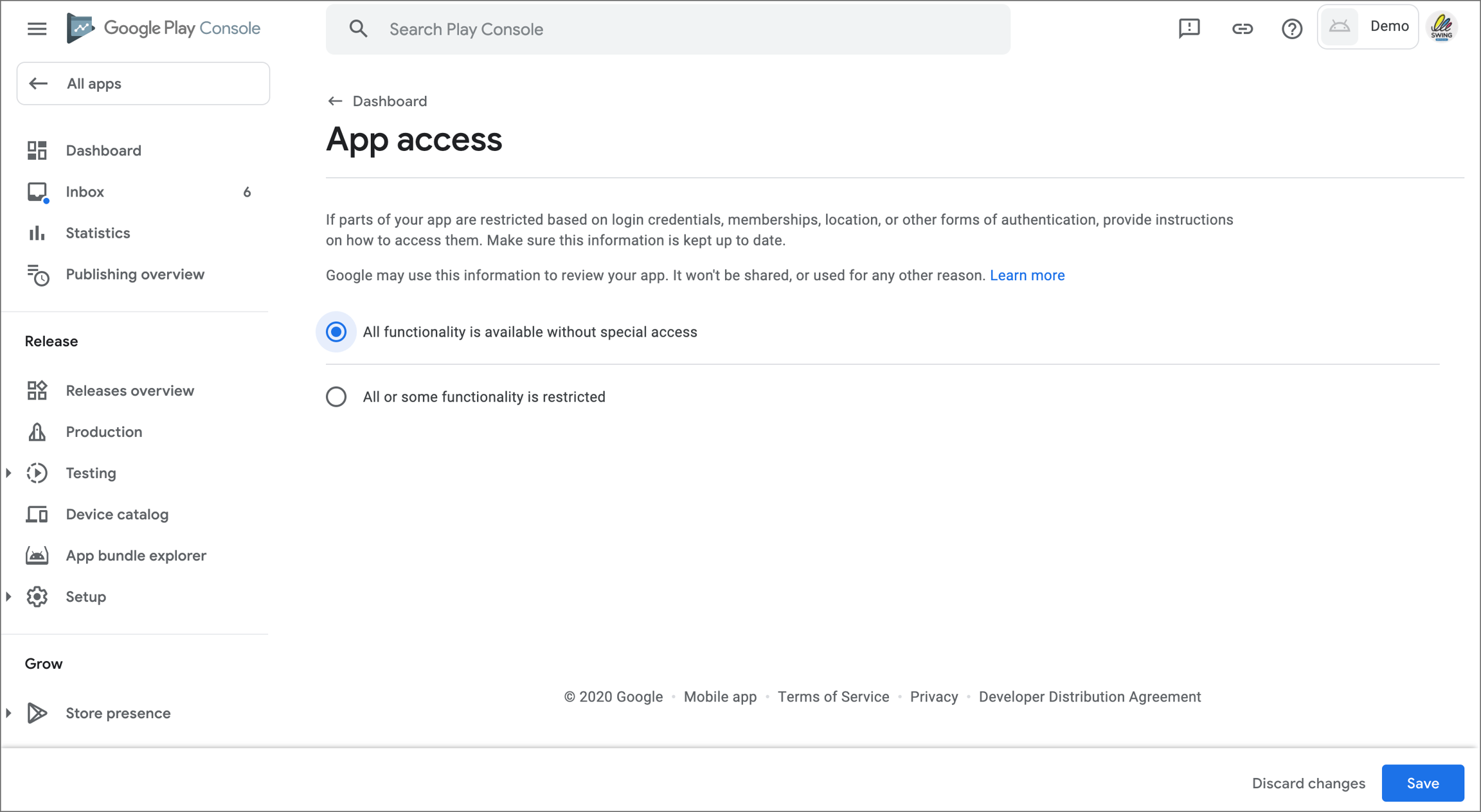Viewport: 1481px width, 812px height.
Task: Open the help question mark icon
Action: [1291, 28]
